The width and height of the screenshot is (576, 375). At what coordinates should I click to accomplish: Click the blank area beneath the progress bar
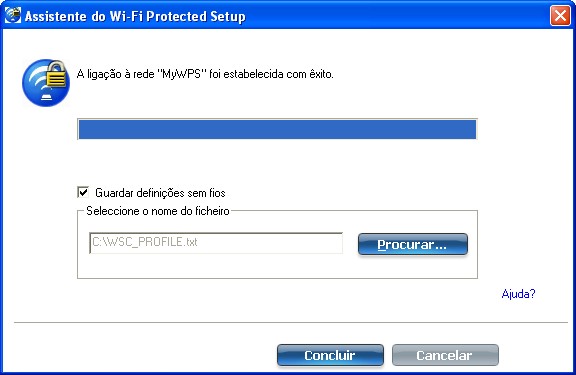click(x=277, y=162)
